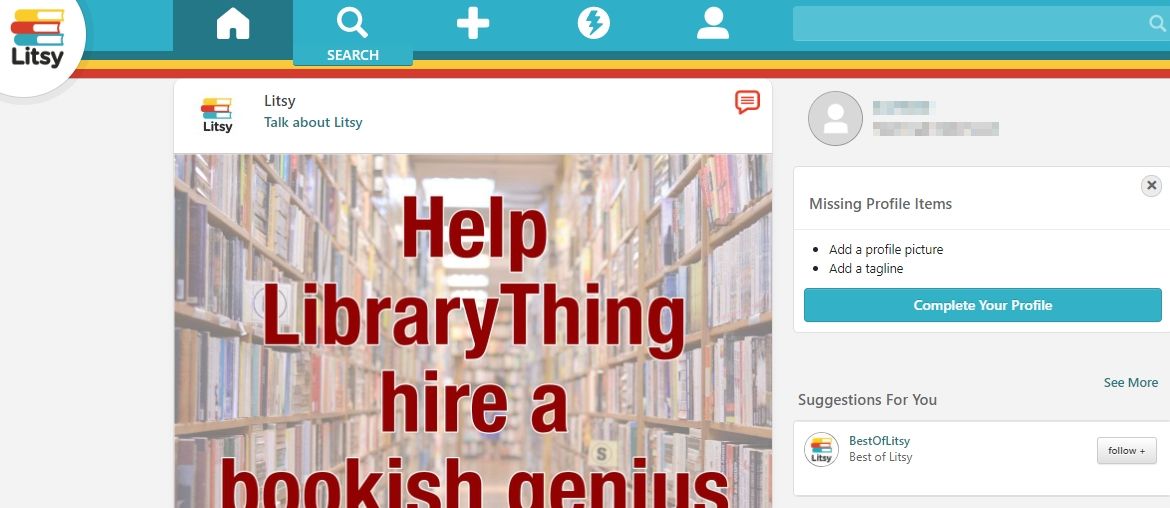Open the See More suggestions link
This screenshot has width=1170, height=508.
tap(1130, 383)
